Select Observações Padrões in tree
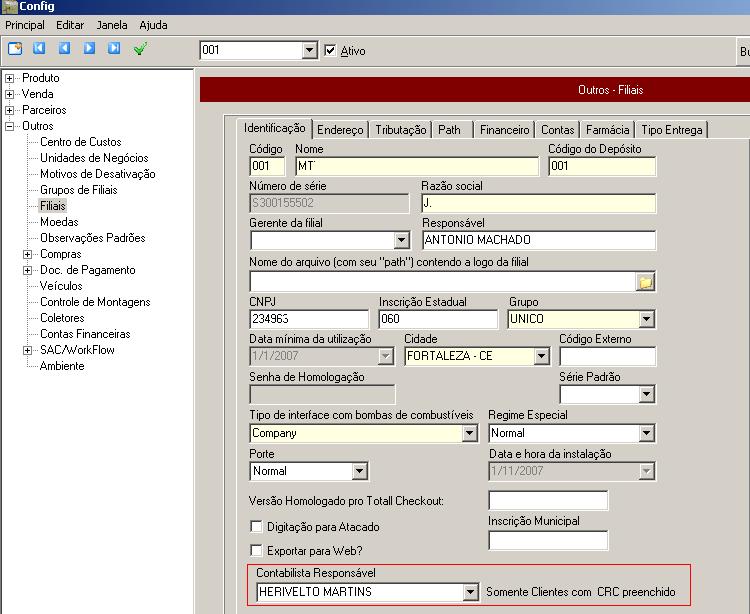 tap(93, 238)
